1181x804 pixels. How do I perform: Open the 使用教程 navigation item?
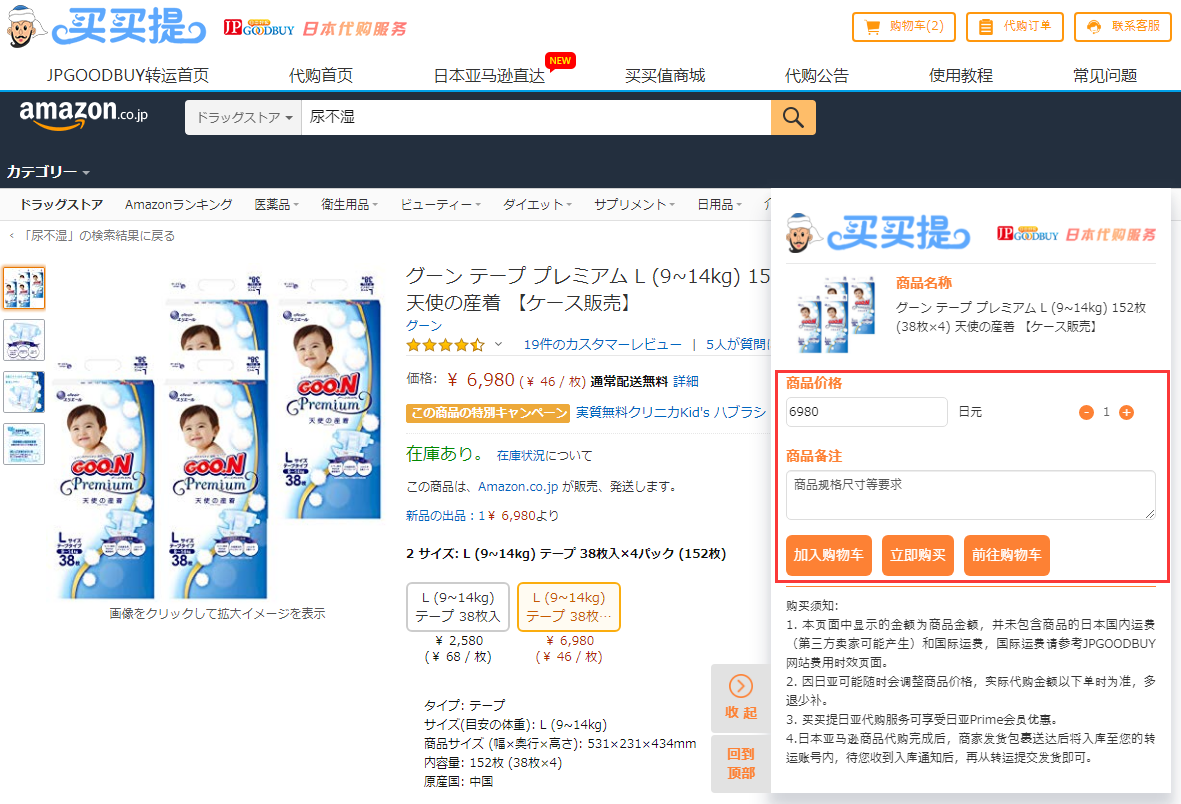tap(960, 76)
